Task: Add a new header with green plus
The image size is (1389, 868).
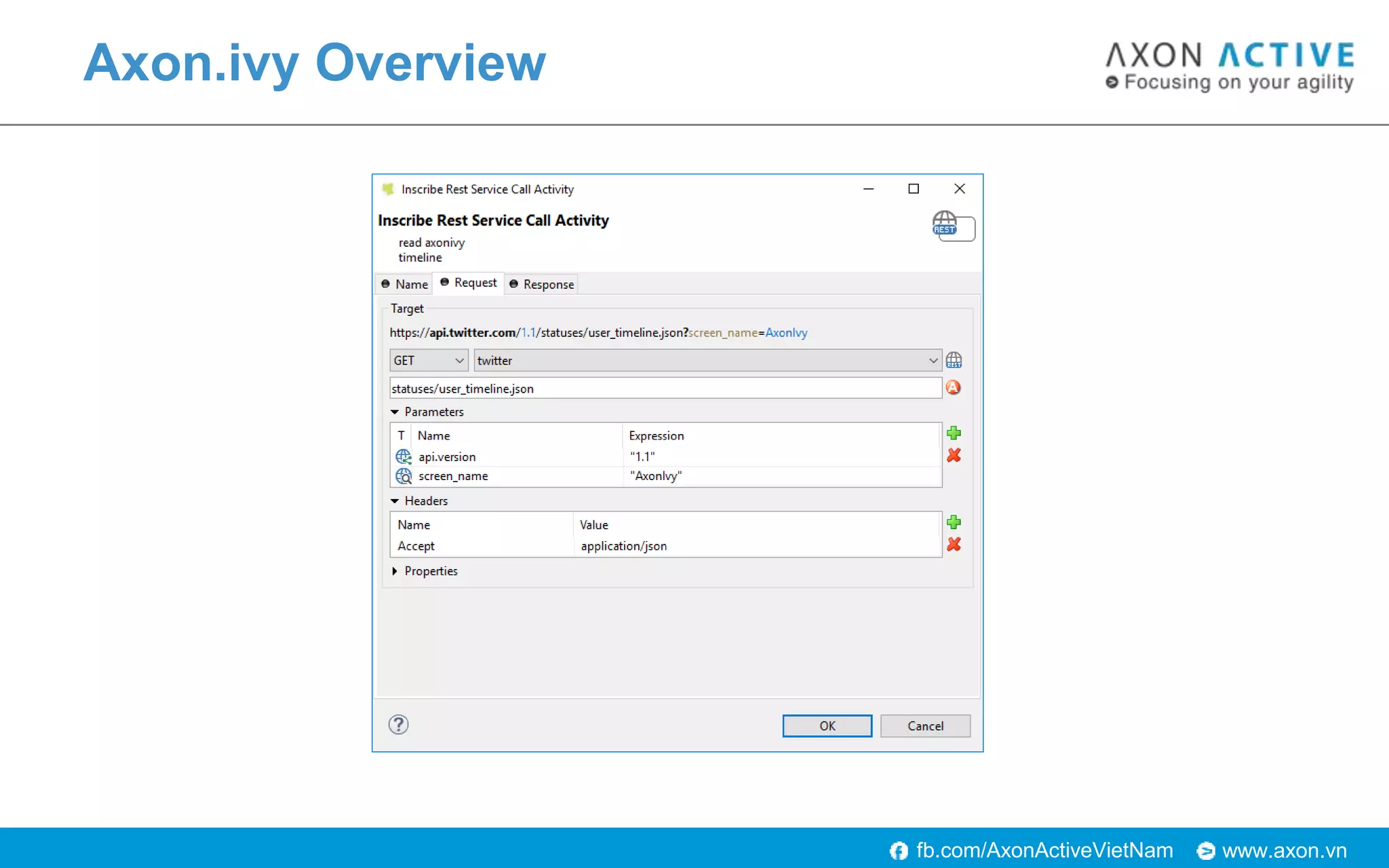Action: pyautogui.click(x=954, y=522)
